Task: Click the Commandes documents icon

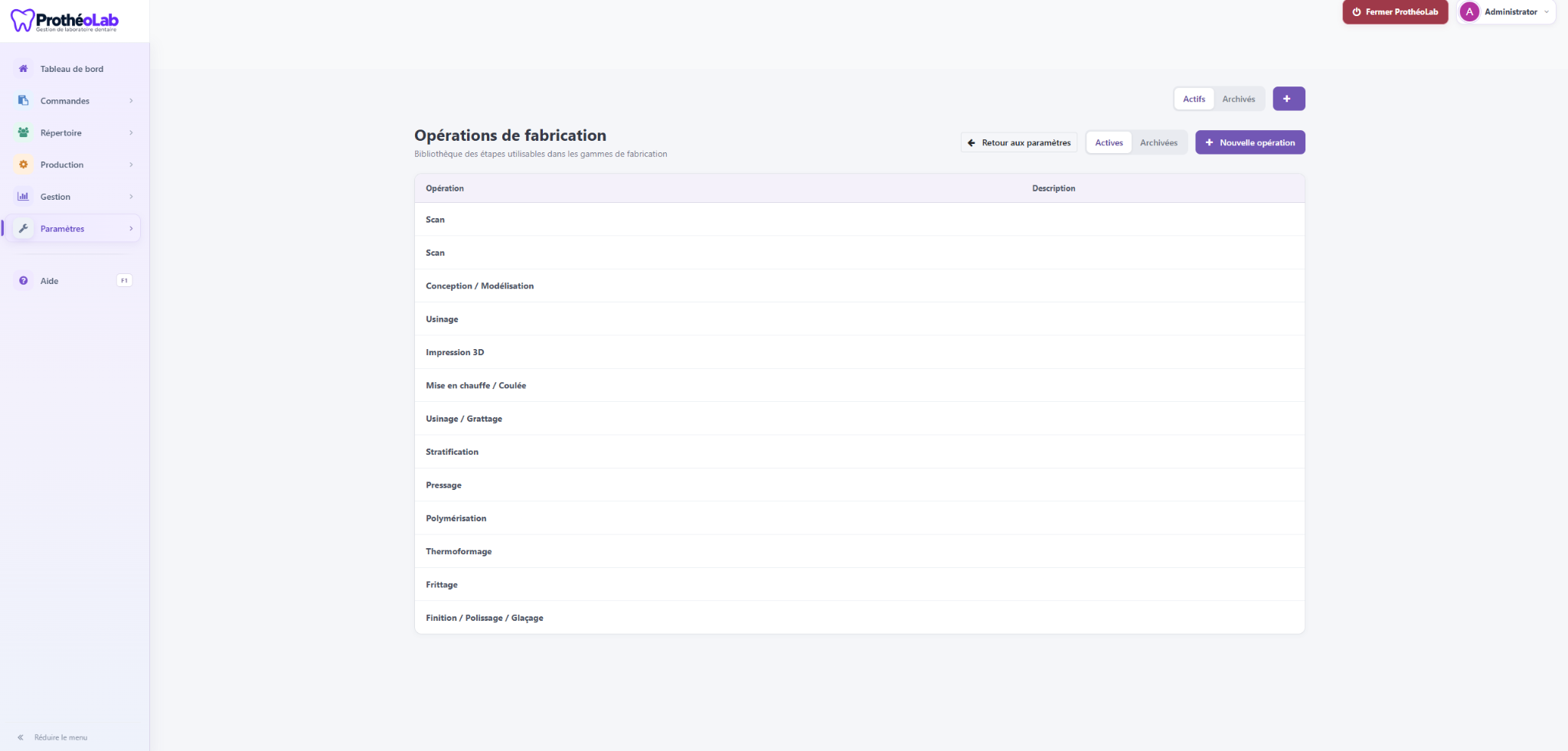Action: (x=24, y=101)
